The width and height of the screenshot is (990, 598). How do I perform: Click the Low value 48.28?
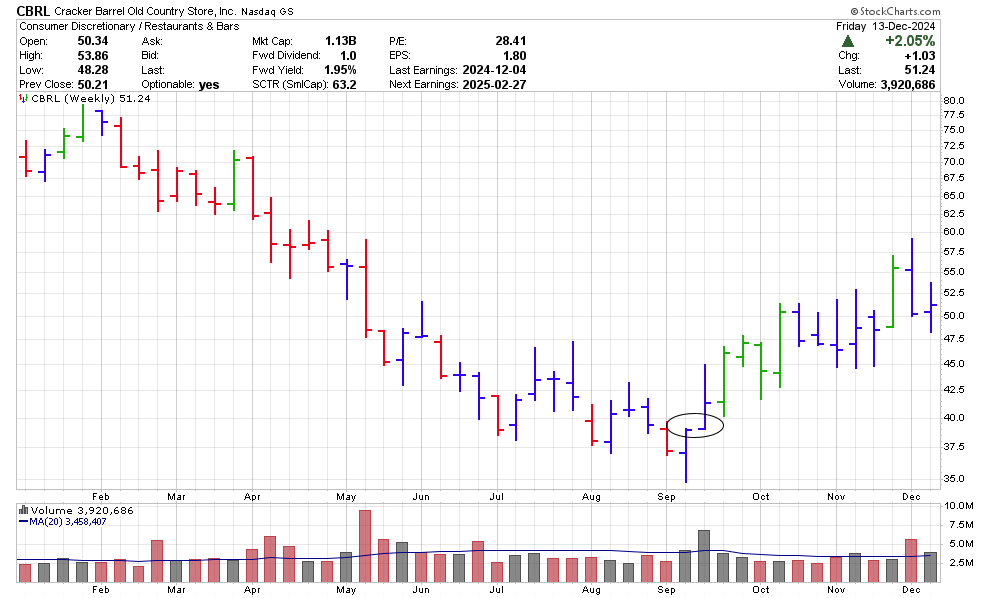(x=93, y=70)
